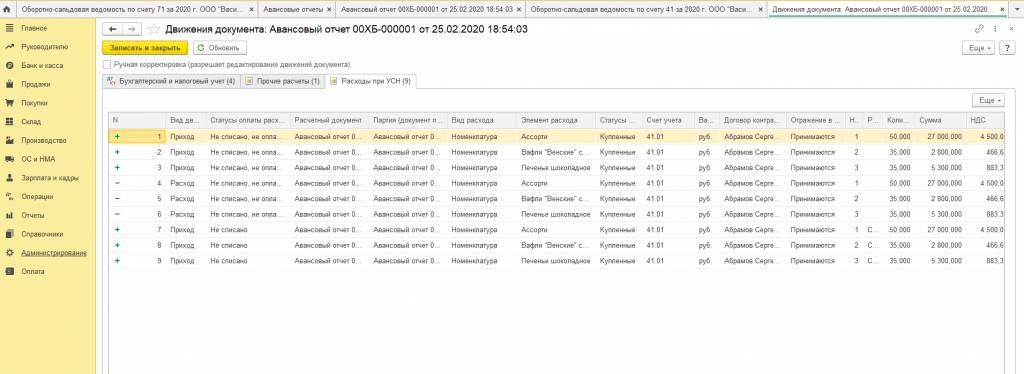Open the ОС и НМА section icon

[x=9, y=159]
